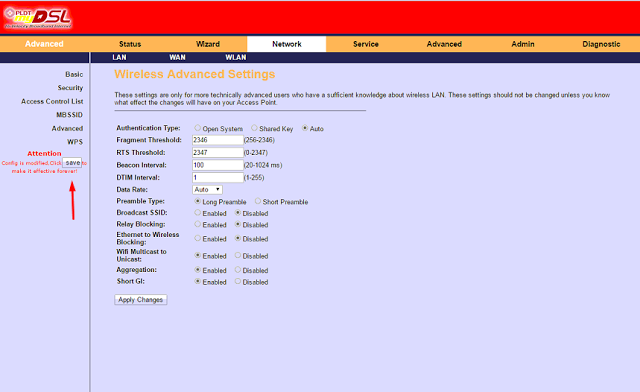Disable Broadcast SSID

(x=238, y=213)
